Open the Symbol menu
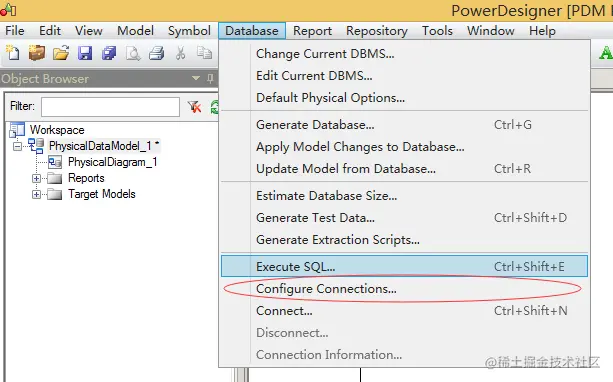The width and height of the screenshot is (613, 382). [189, 30]
